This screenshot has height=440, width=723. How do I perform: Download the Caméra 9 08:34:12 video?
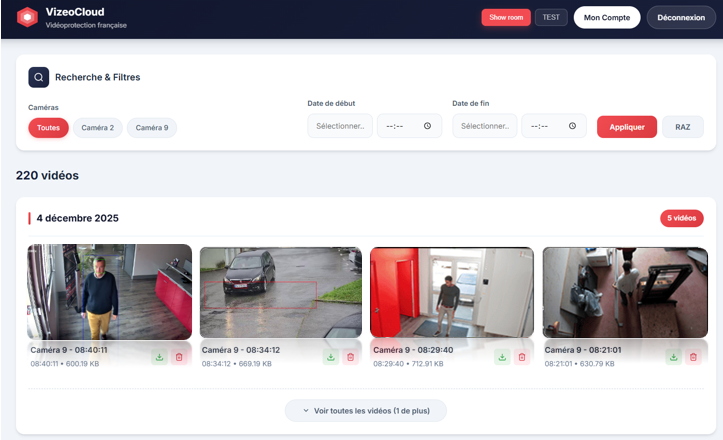[x=331, y=357]
